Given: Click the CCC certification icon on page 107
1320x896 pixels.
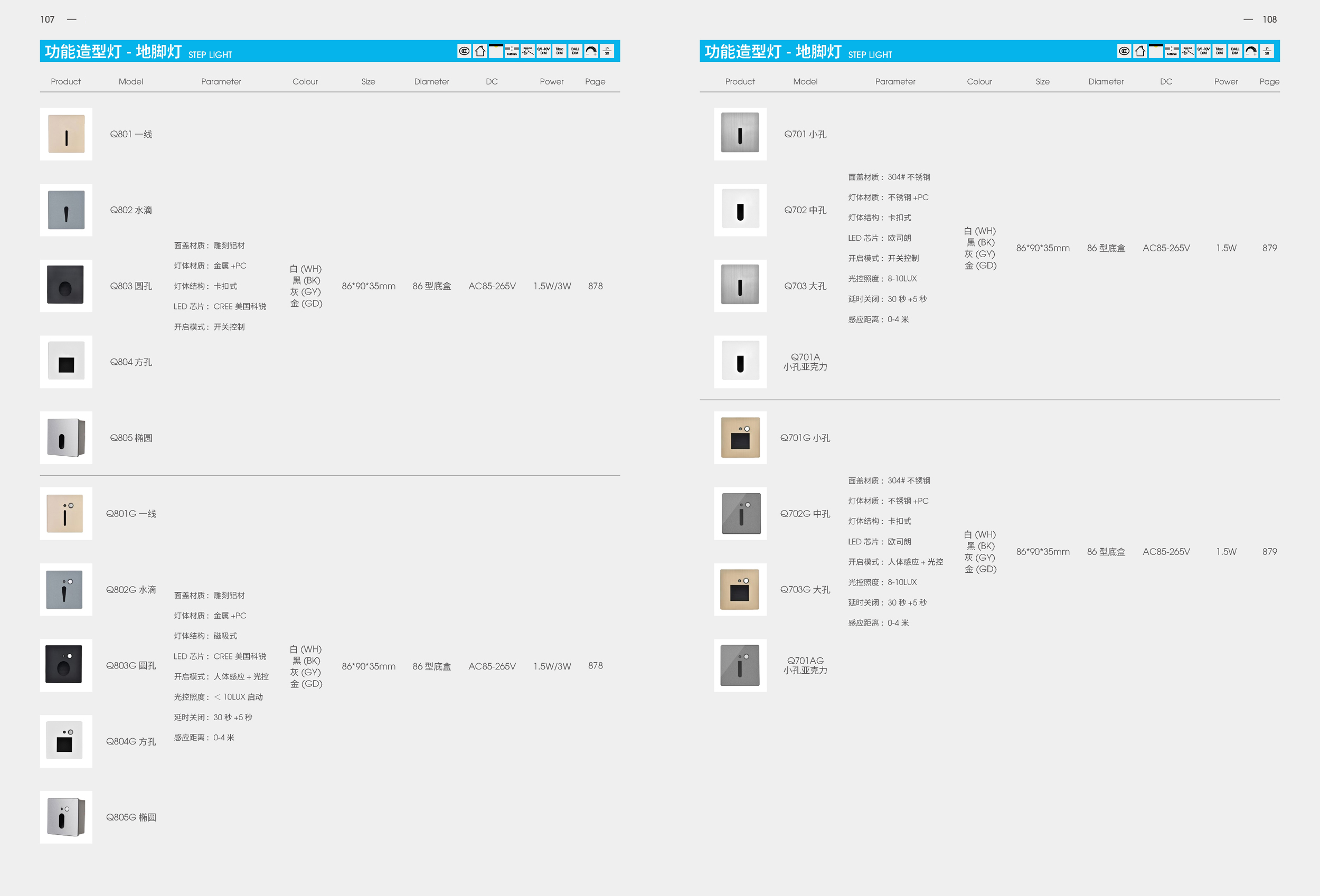Looking at the screenshot, I should [464, 52].
